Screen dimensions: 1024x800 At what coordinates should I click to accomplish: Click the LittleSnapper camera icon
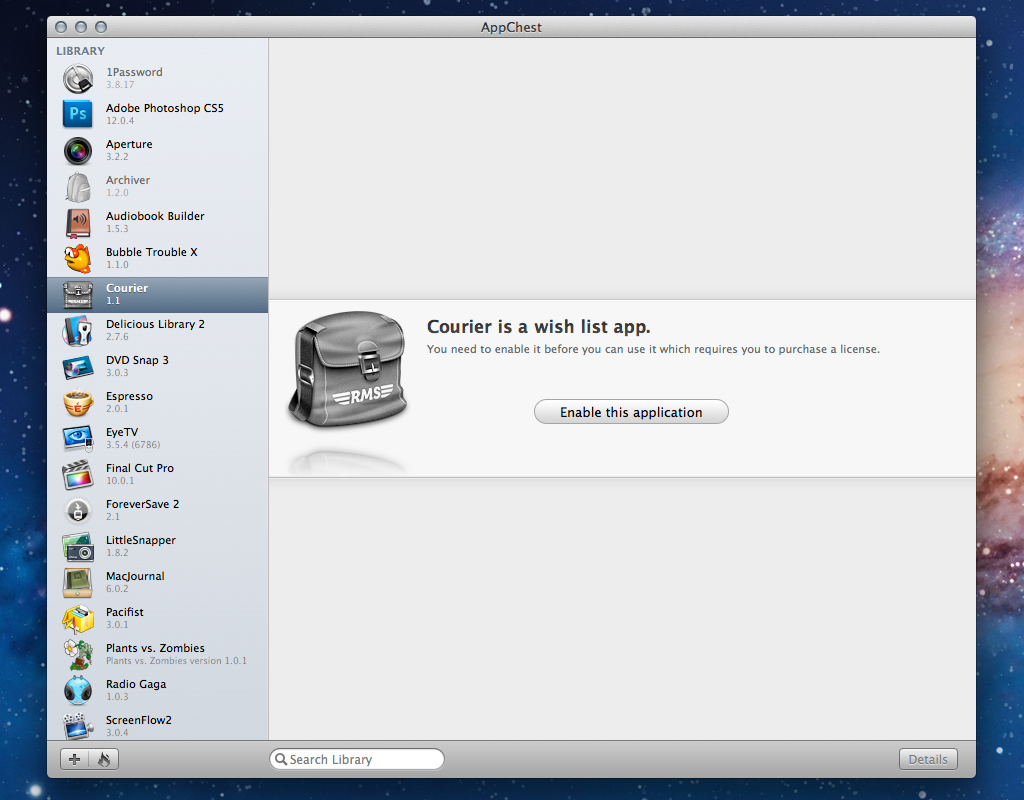pos(78,547)
